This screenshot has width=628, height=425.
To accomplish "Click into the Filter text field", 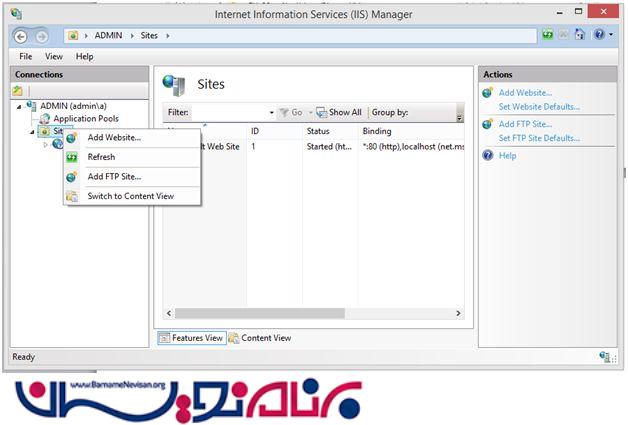I will pos(230,113).
